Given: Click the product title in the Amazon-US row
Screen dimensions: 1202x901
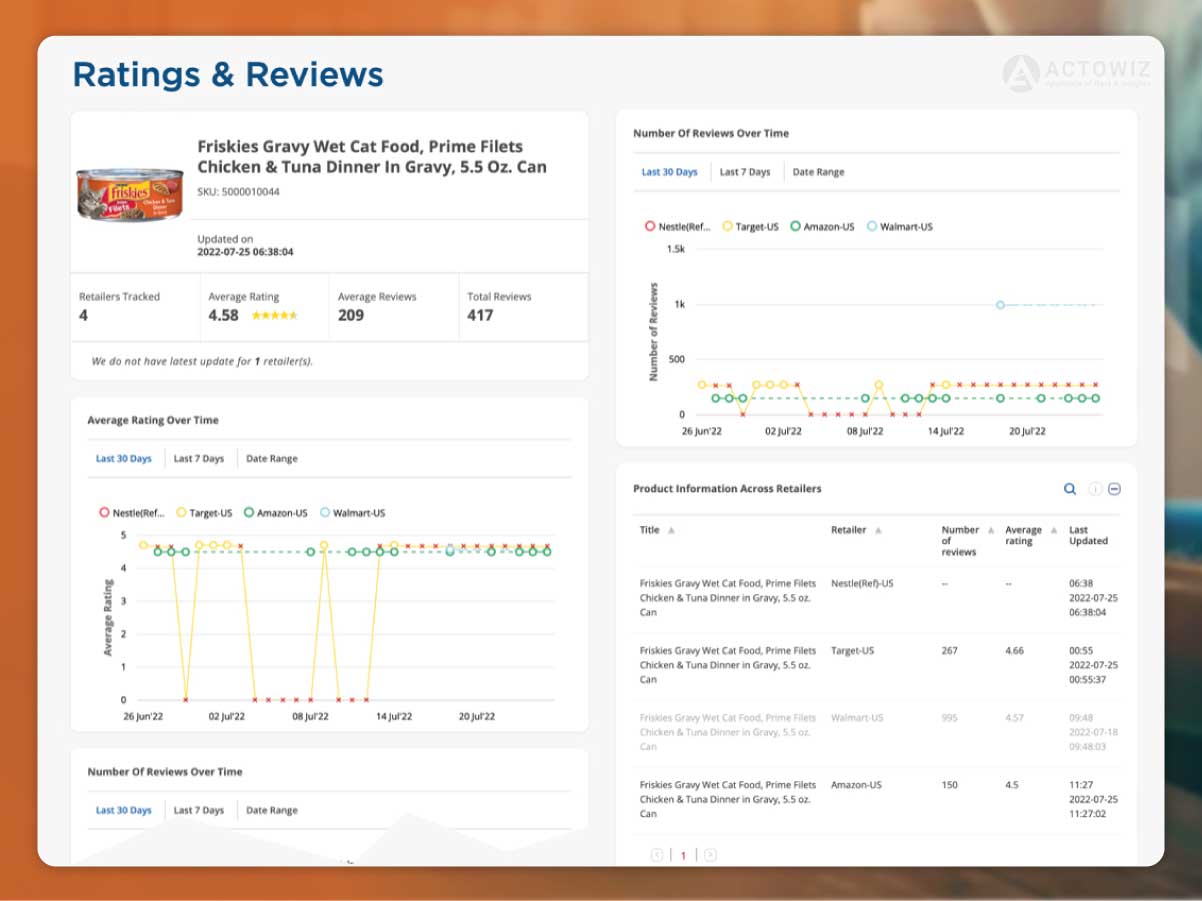Looking at the screenshot, I should (728, 799).
